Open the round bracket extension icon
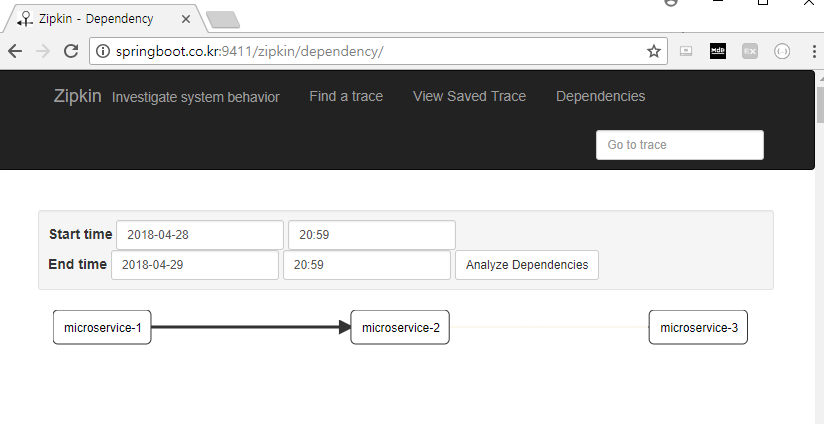The width and height of the screenshot is (824, 424). 782,51
